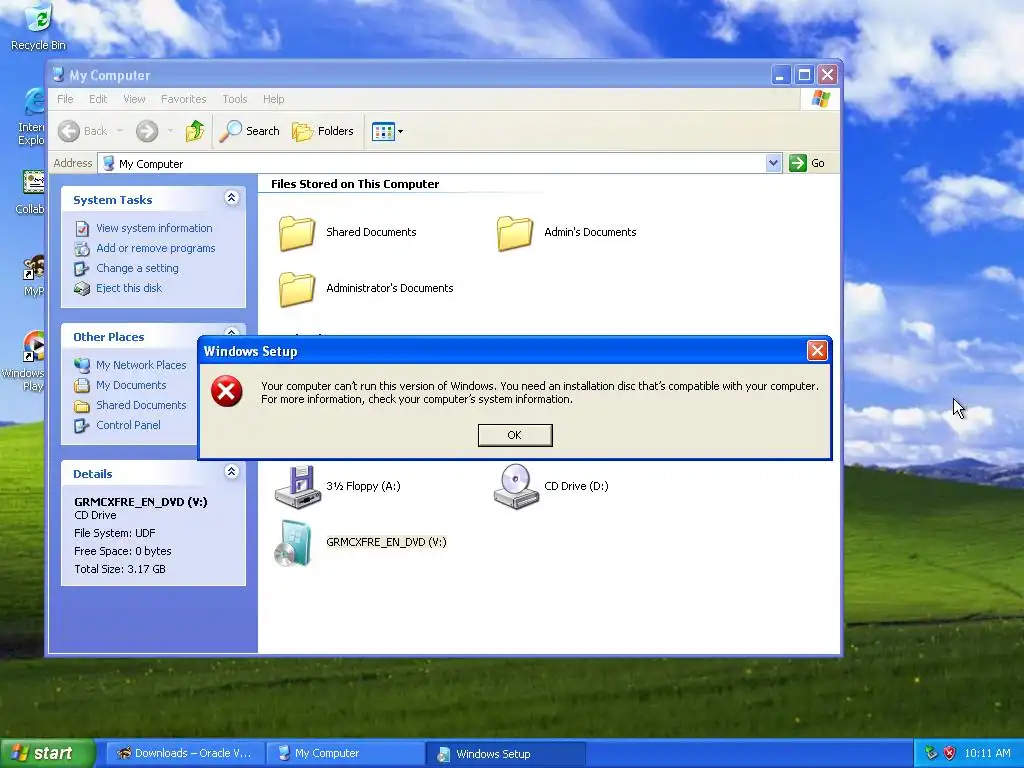The width and height of the screenshot is (1024, 768).
Task: Select the CD Drive (D:) icon
Action: [x=516, y=487]
